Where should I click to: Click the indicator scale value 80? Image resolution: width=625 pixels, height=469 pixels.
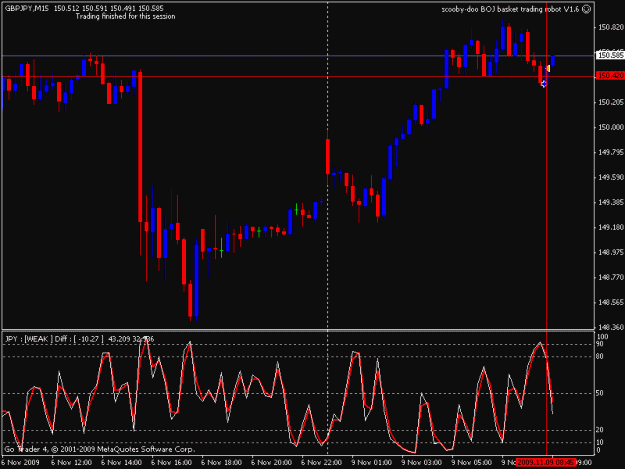pos(600,357)
